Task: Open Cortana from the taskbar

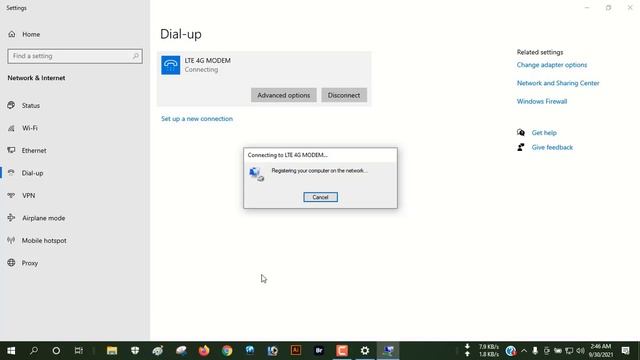Action: (x=56, y=351)
